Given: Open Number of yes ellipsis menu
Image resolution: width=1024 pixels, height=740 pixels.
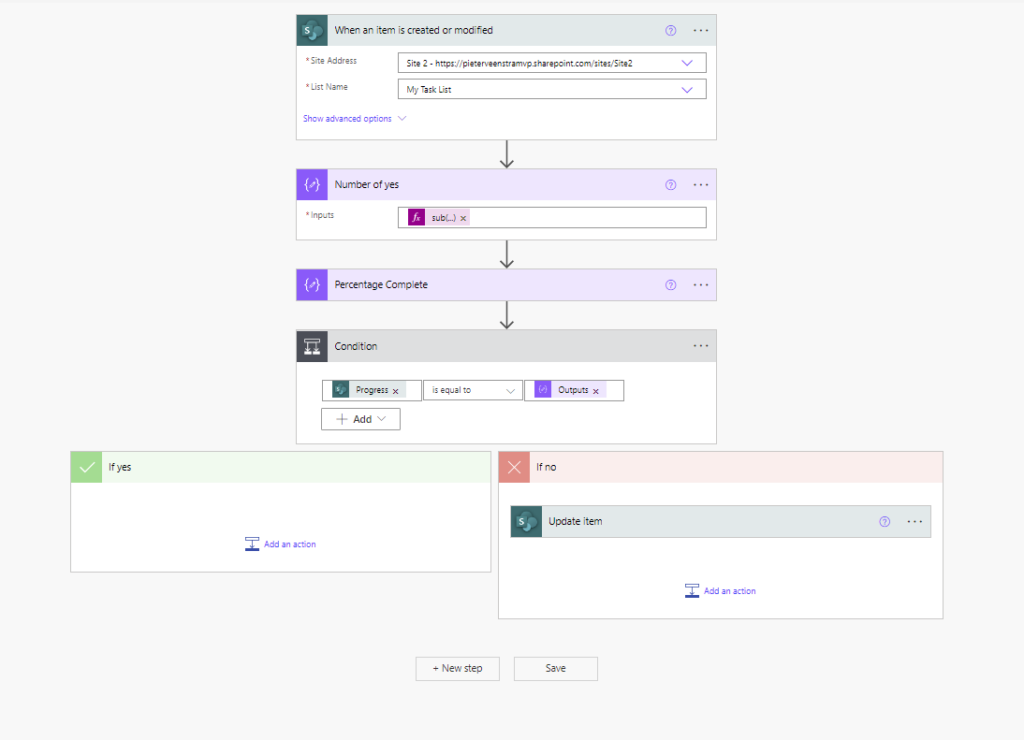Looking at the screenshot, I should pyautogui.click(x=701, y=185).
